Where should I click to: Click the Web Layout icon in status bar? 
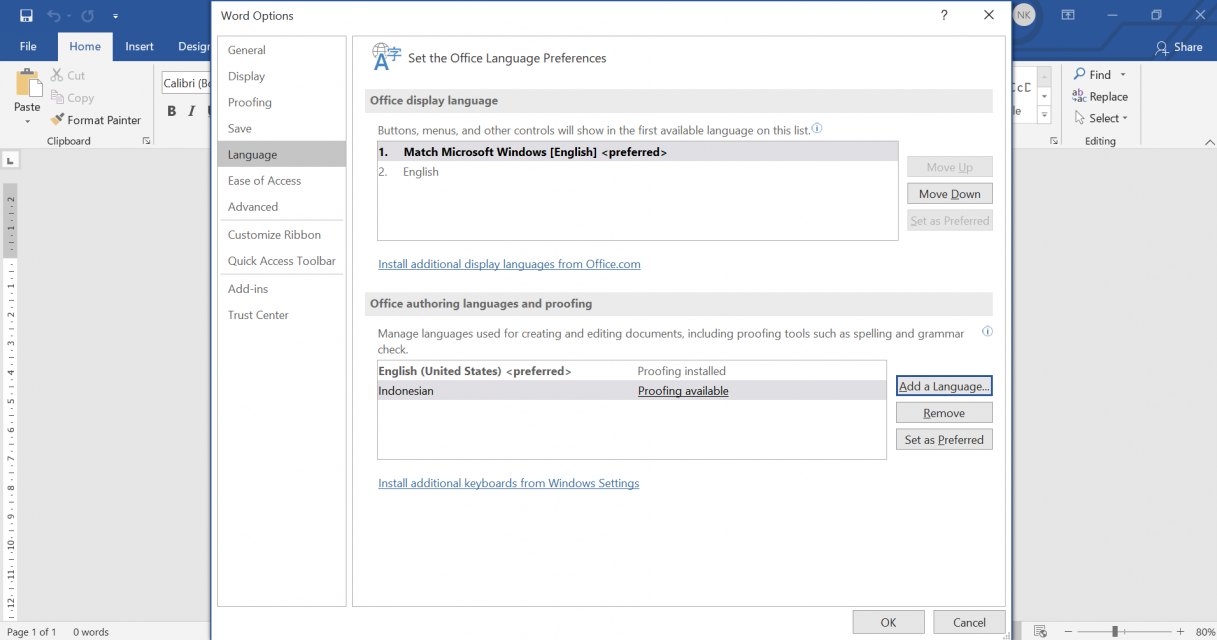coord(1041,631)
